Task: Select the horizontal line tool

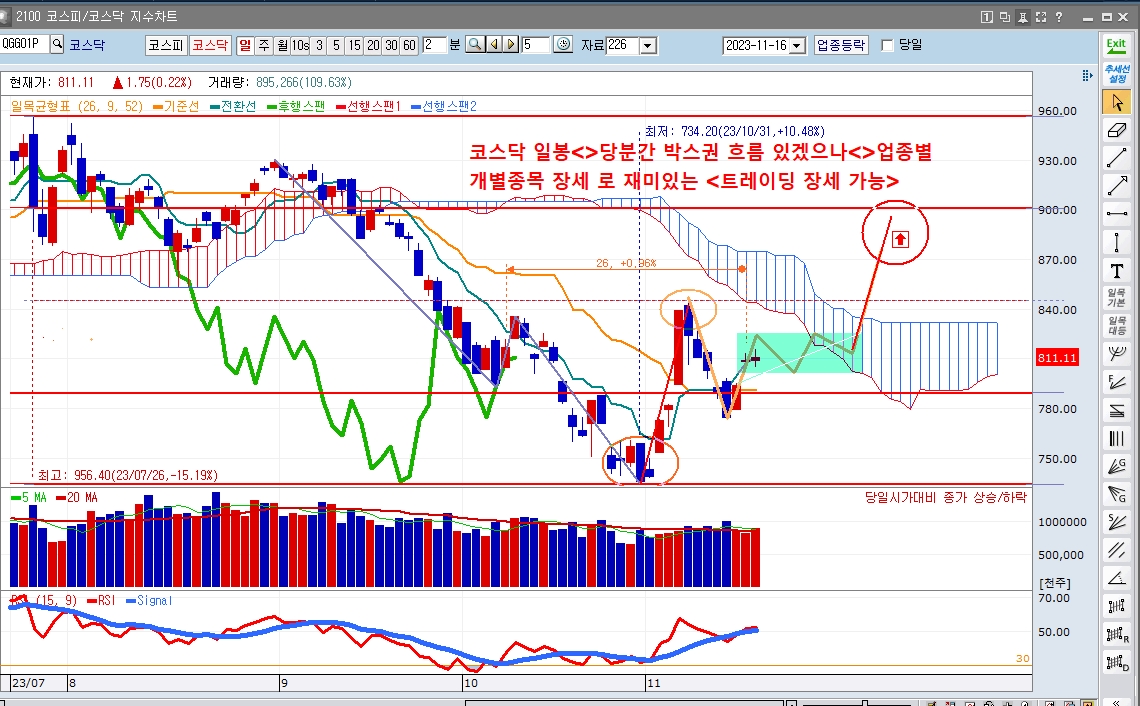Action: 1116,213
